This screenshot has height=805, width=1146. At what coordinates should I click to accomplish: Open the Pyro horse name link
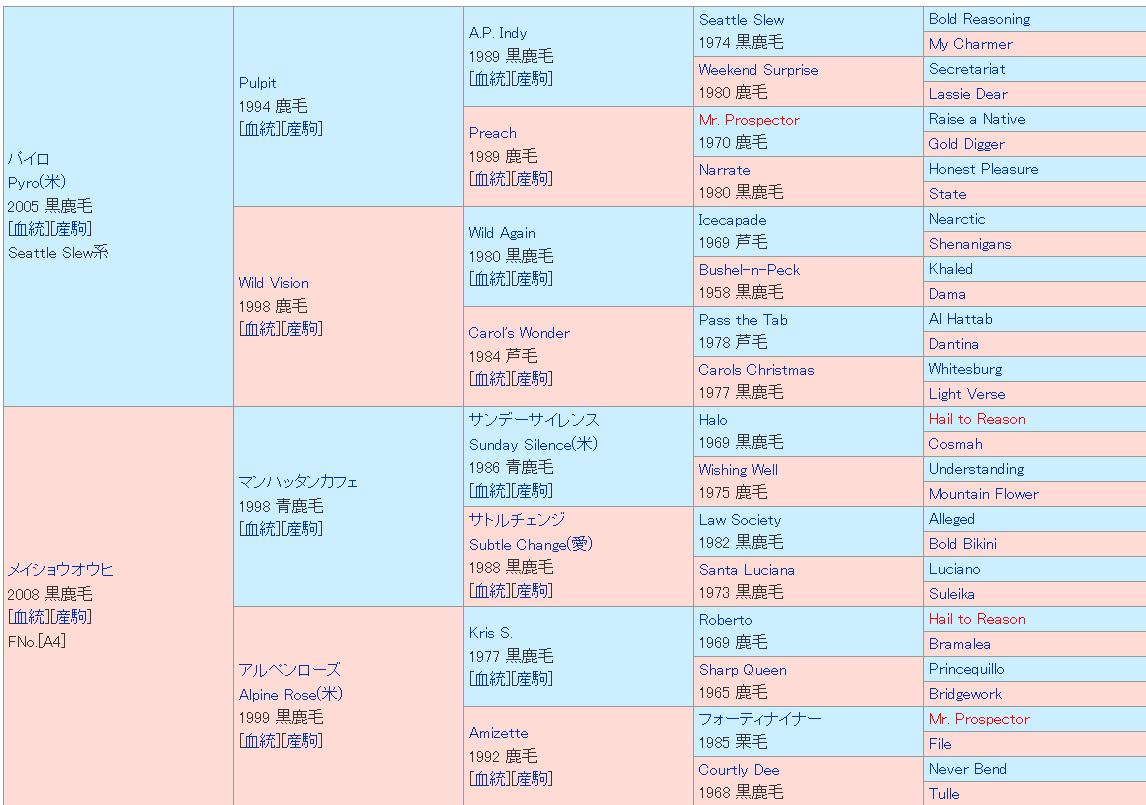pos(36,182)
